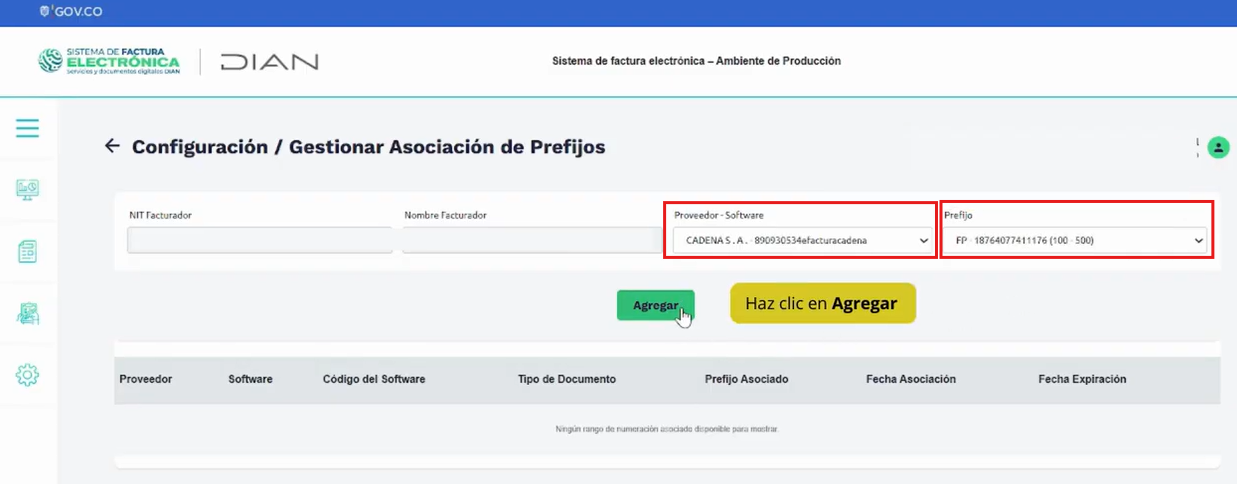Viewport: 1237px width, 484px height.
Task: Open the settings gear icon in sidebar
Action: point(27,375)
